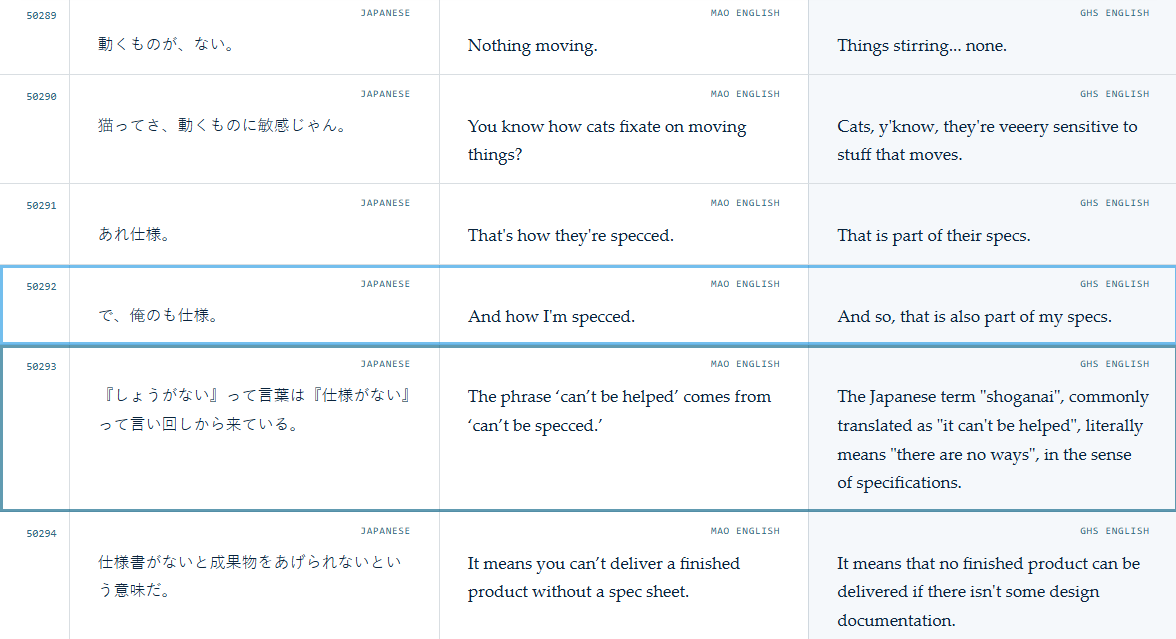Image resolution: width=1176 pixels, height=639 pixels.
Task: Click line number 50293
Action: [x=41, y=367]
